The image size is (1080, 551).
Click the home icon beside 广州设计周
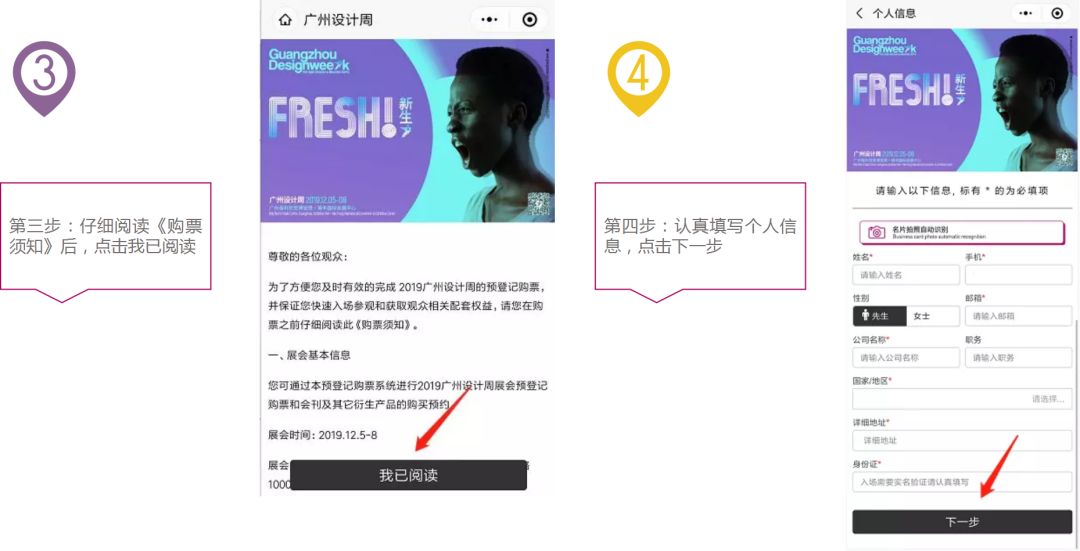coord(285,20)
